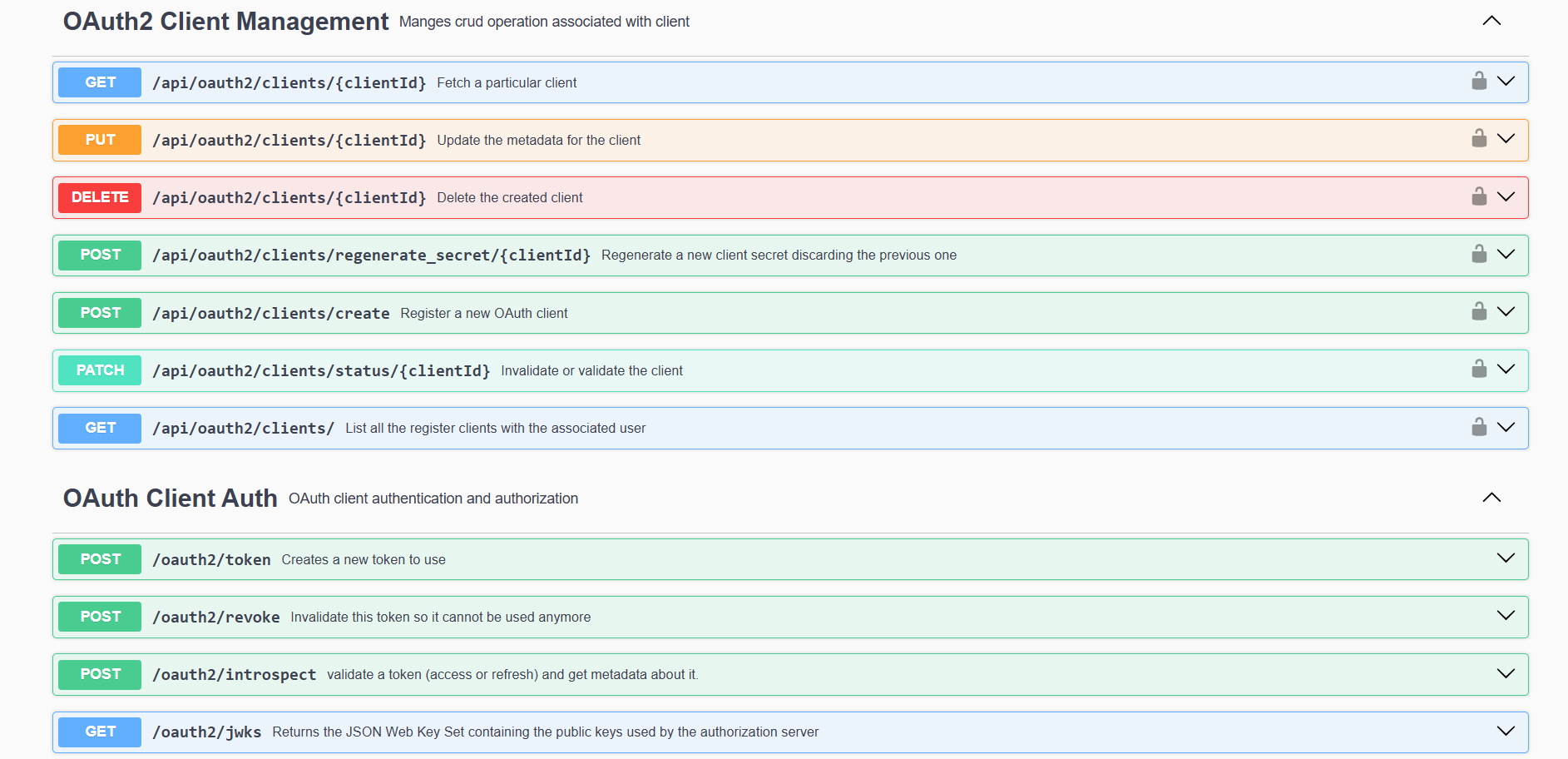The width and height of the screenshot is (1568, 759).
Task: Click lock icon on list clients row
Action: [1478, 427]
